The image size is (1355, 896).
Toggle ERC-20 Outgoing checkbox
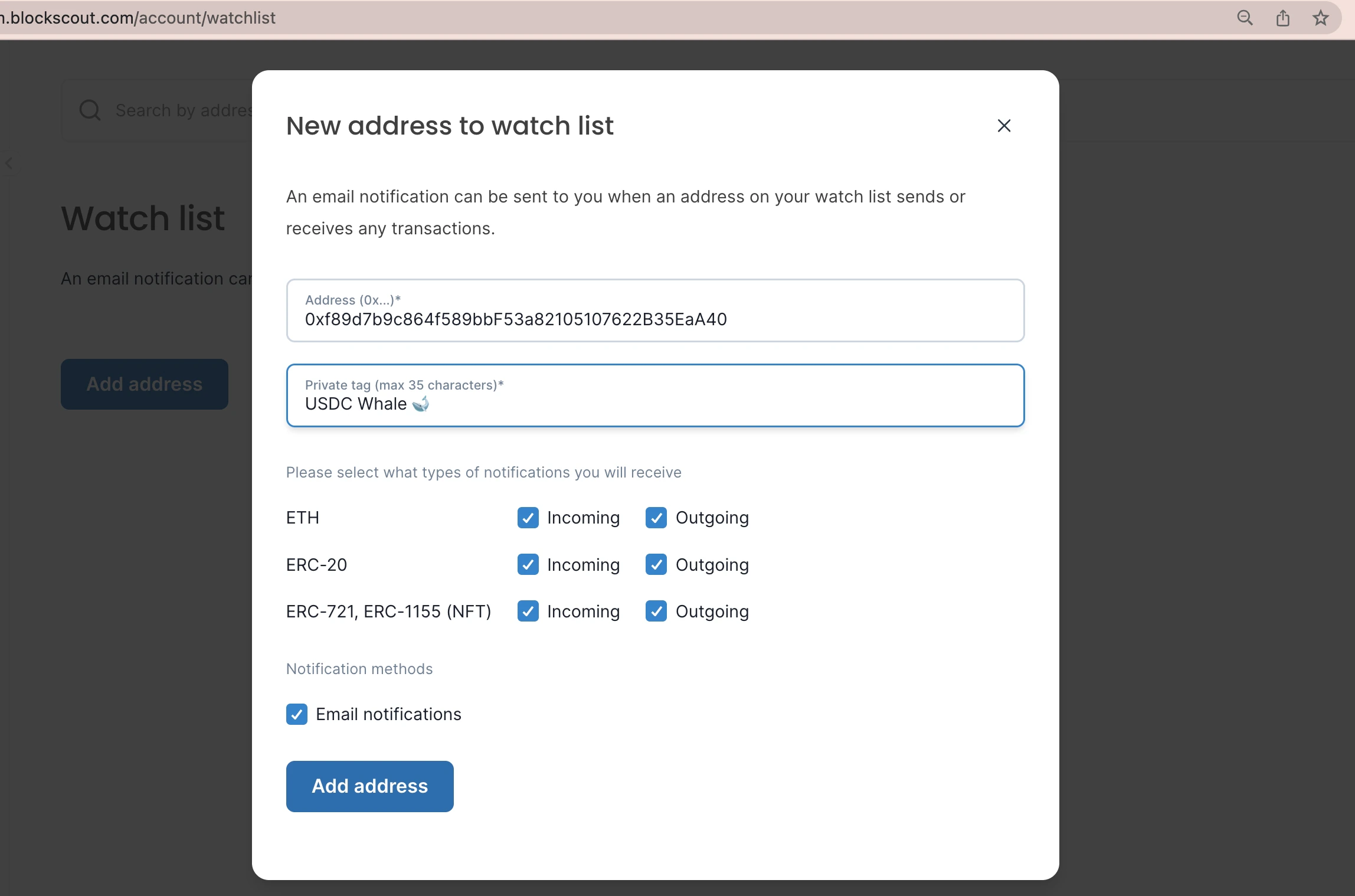click(656, 565)
